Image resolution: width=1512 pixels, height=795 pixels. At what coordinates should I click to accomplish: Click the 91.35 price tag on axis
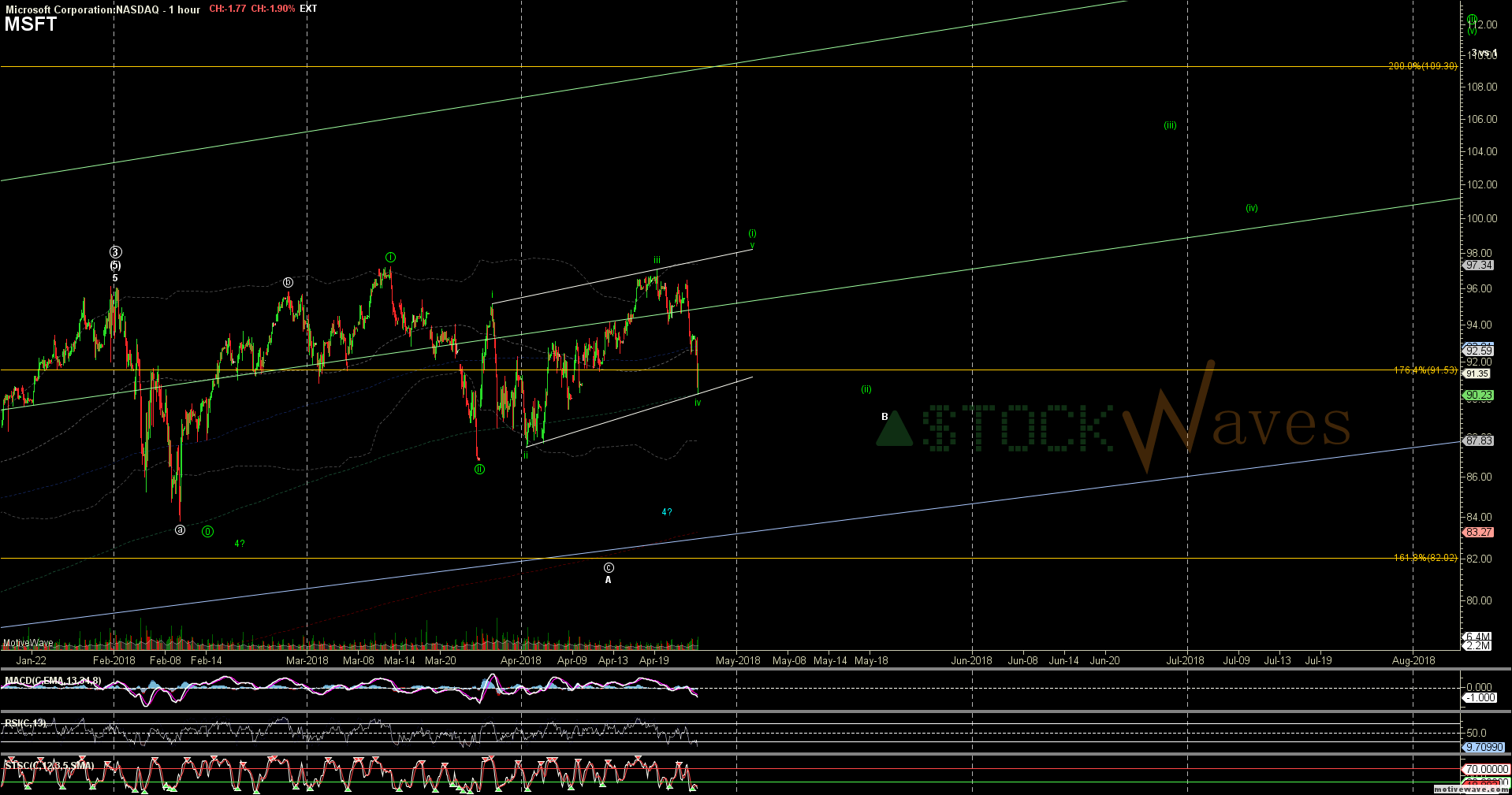coord(1477,373)
